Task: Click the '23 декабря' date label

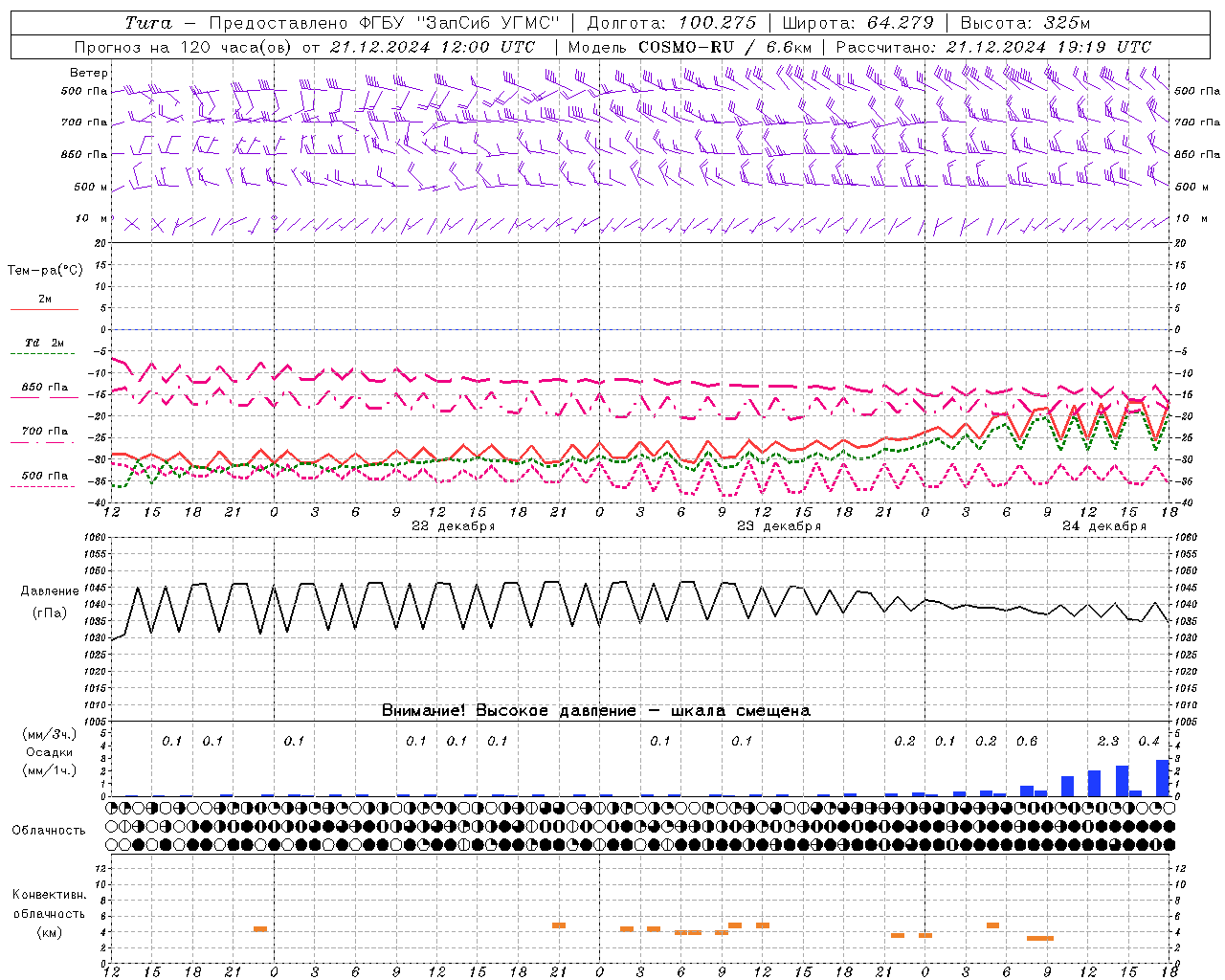Action: coord(779,526)
